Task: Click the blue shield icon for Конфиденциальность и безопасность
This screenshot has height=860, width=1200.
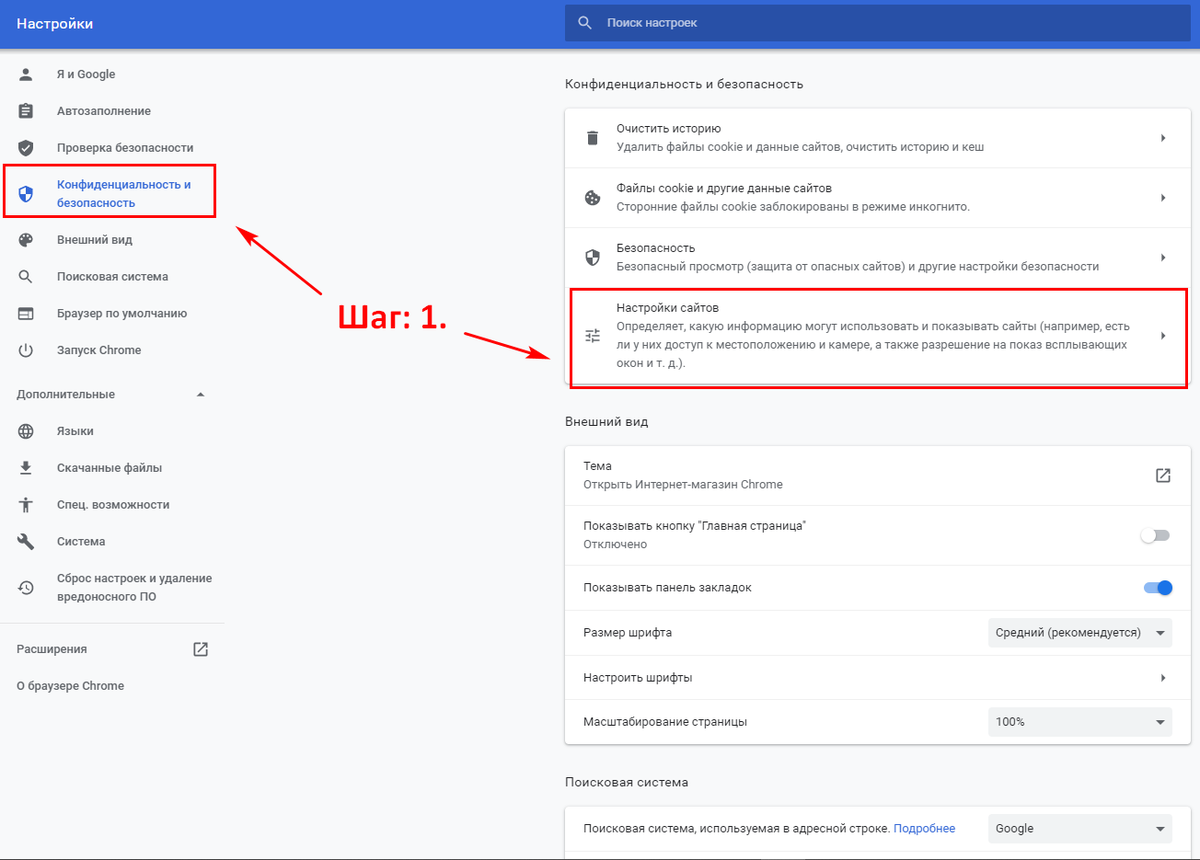Action: click(x=26, y=194)
